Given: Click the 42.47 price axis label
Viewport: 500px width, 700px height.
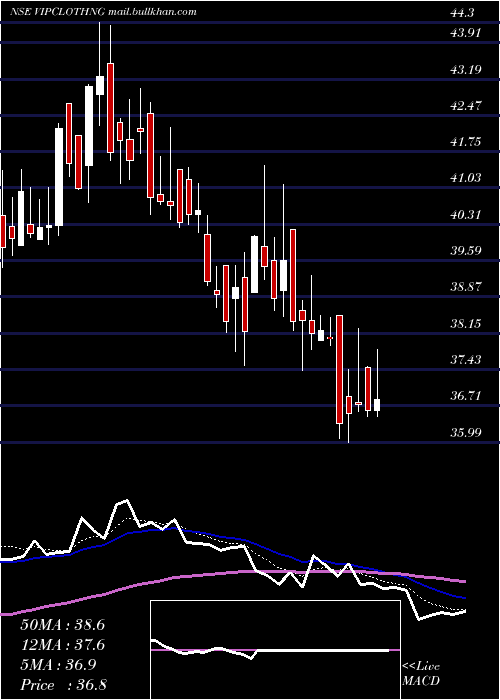Looking at the screenshot, I should point(466,105).
